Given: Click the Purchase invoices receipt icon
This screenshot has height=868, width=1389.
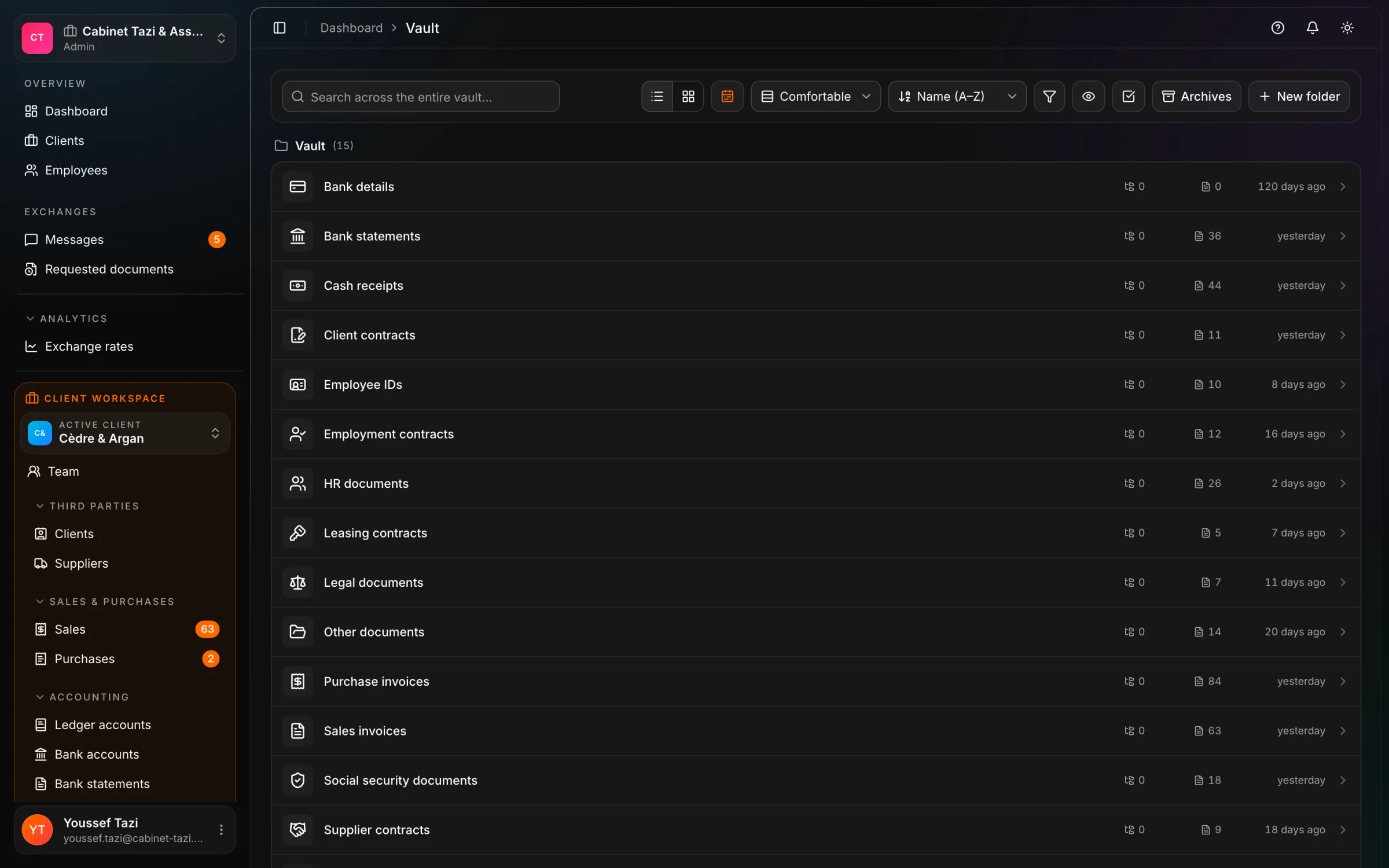Looking at the screenshot, I should (x=297, y=681).
